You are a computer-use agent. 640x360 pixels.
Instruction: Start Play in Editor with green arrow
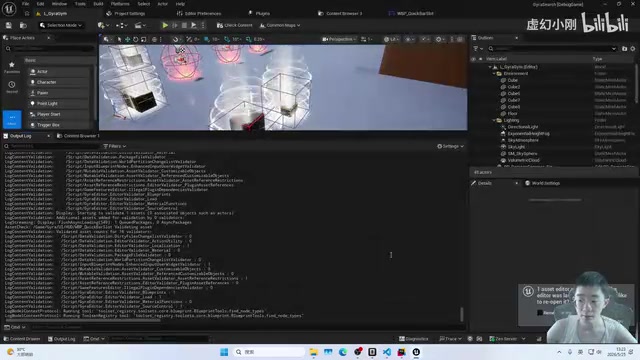tap(165, 25)
